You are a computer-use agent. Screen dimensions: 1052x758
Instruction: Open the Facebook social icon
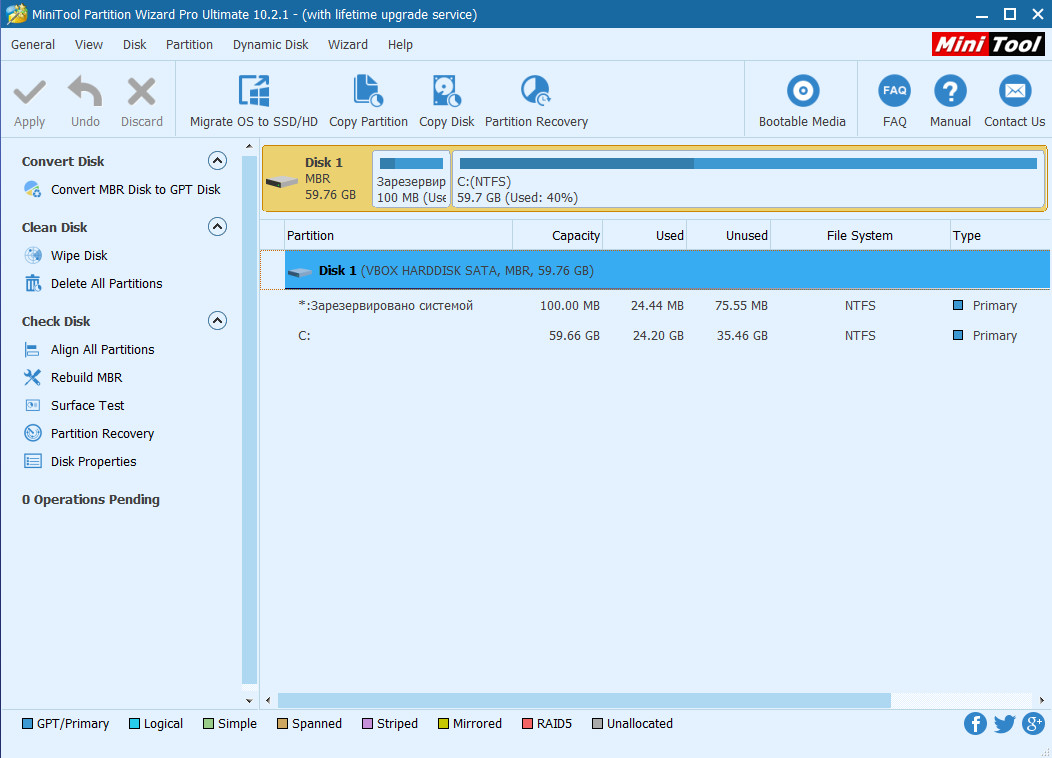975,724
